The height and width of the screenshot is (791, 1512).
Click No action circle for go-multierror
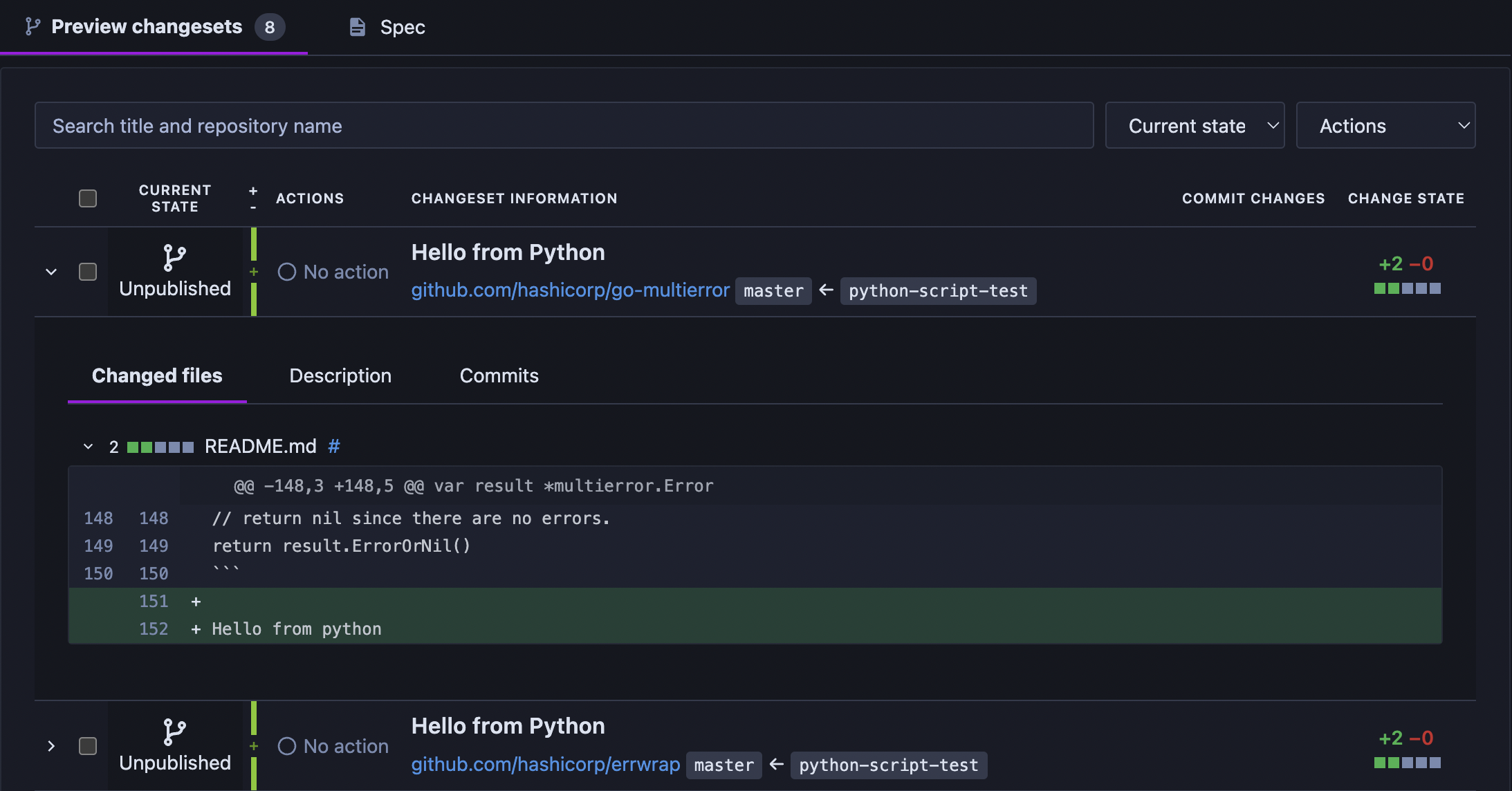coord(287,272)
